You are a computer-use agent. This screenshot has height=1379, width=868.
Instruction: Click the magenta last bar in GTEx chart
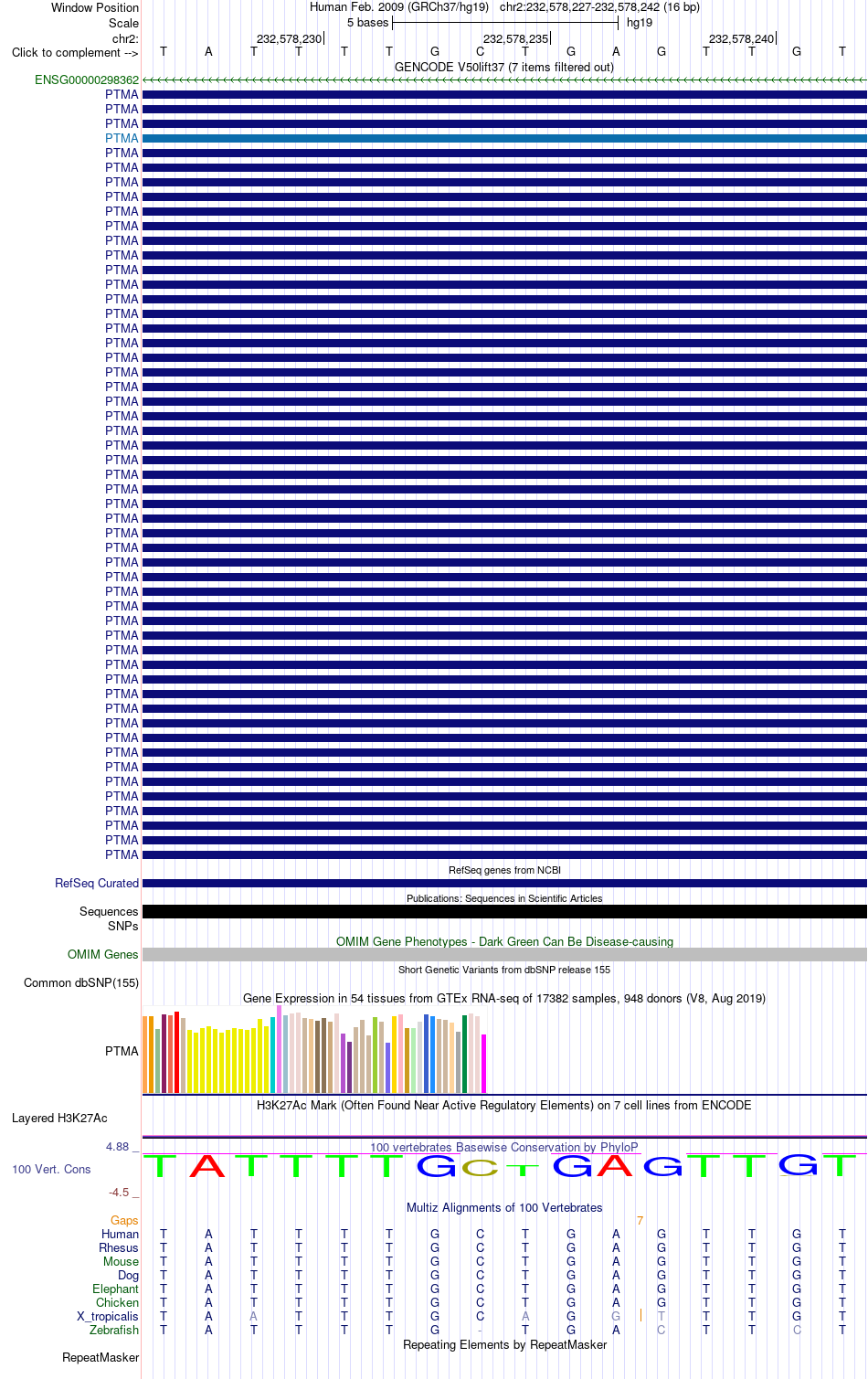484,1064
